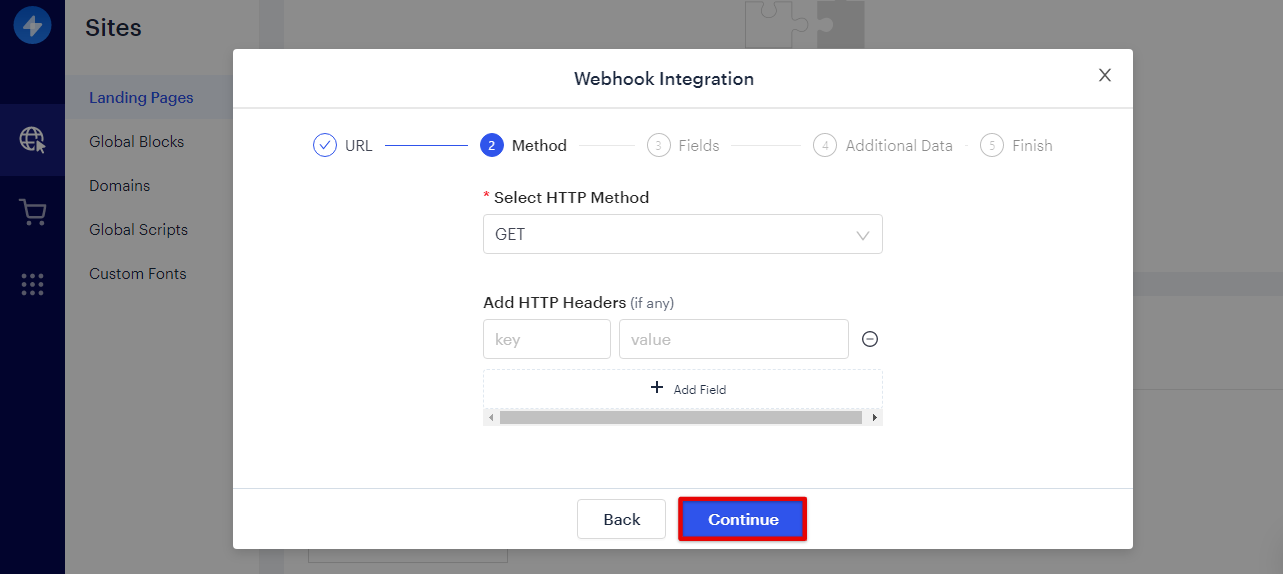Open the Select HTTP Method dropdown
The width and height of the screenshot is (1283, 574).
point(683,234)
